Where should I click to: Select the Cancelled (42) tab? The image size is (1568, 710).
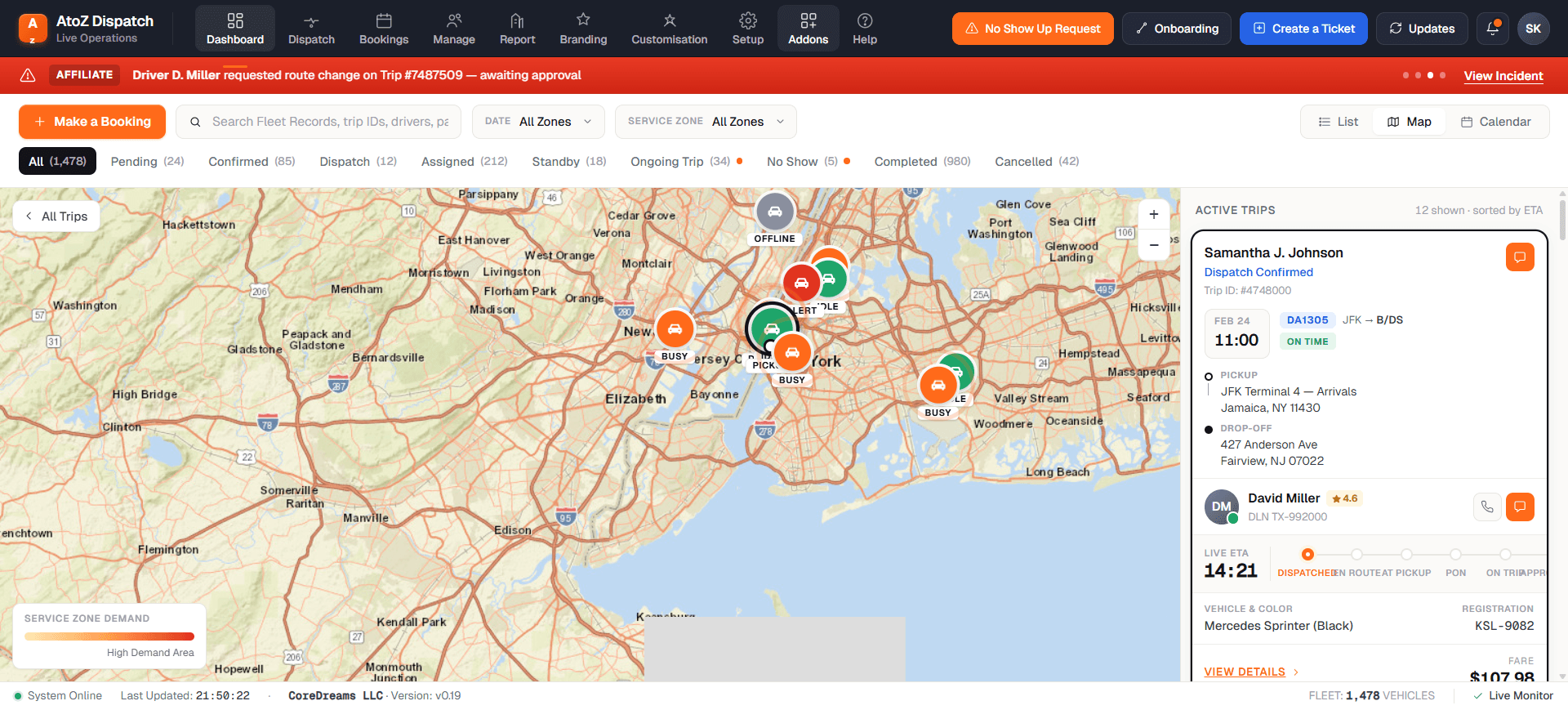pyautogui.click(x=1036, y=161)
